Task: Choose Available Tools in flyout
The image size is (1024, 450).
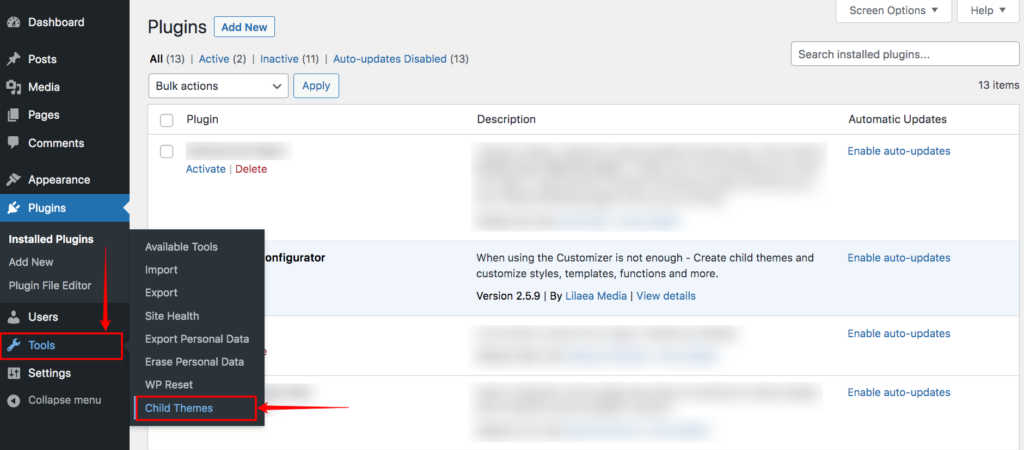Action: click(x=182, y=247)
